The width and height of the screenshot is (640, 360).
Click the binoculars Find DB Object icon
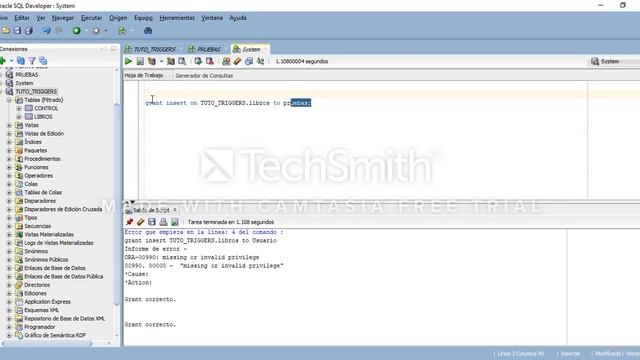pos(148,31)
